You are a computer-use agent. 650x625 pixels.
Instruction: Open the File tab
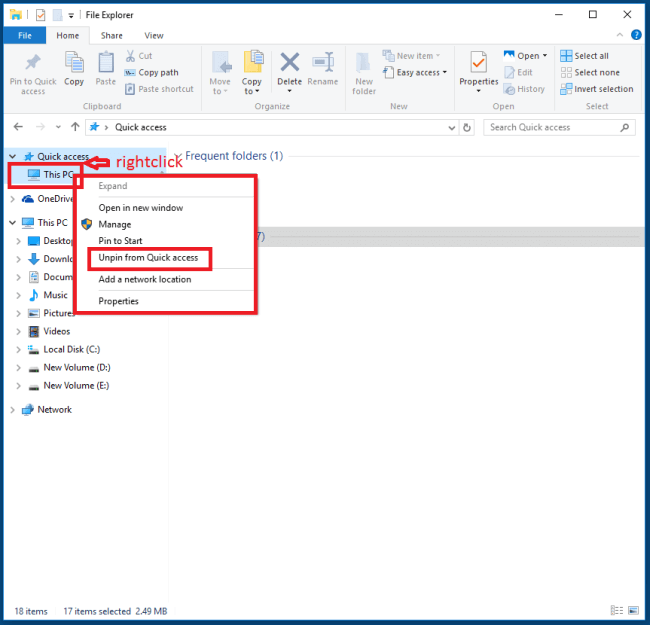coord(25,36)
